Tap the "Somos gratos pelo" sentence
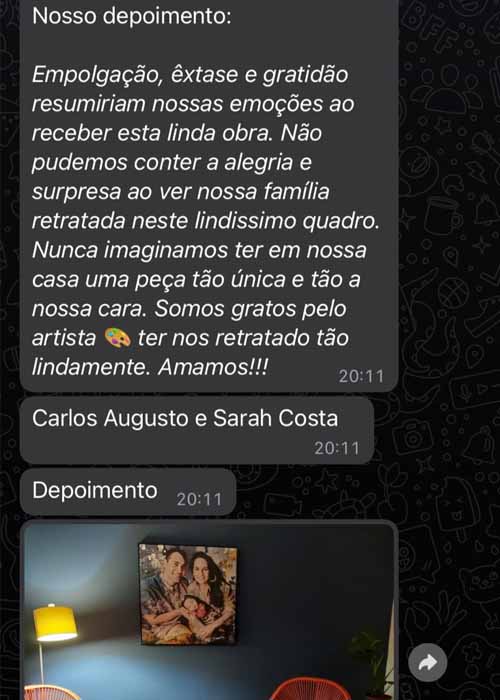 tap(250, 309)
